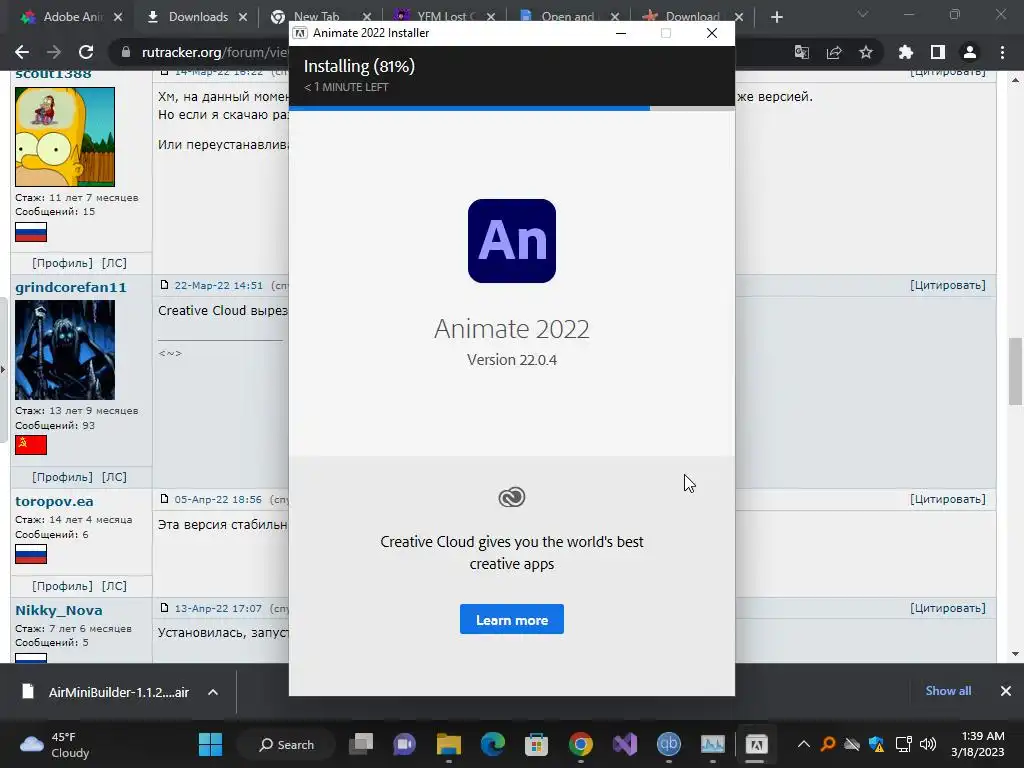
Task: Bookmark this page with star icon
Action: coord(866,52)
